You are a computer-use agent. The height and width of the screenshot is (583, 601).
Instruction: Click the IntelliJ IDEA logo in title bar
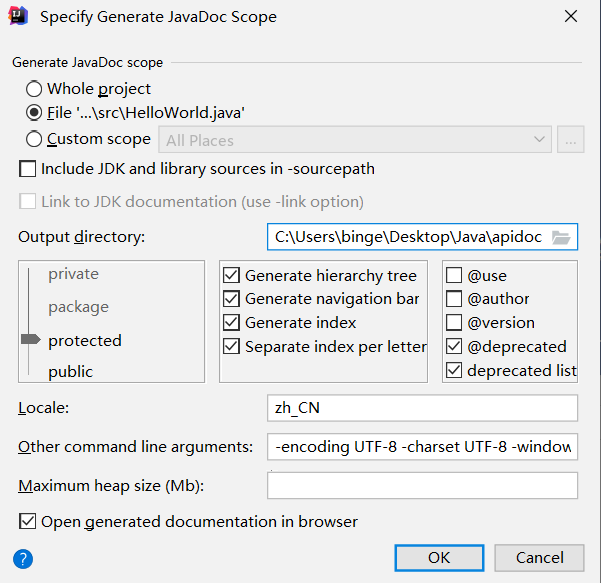[18, 16]
